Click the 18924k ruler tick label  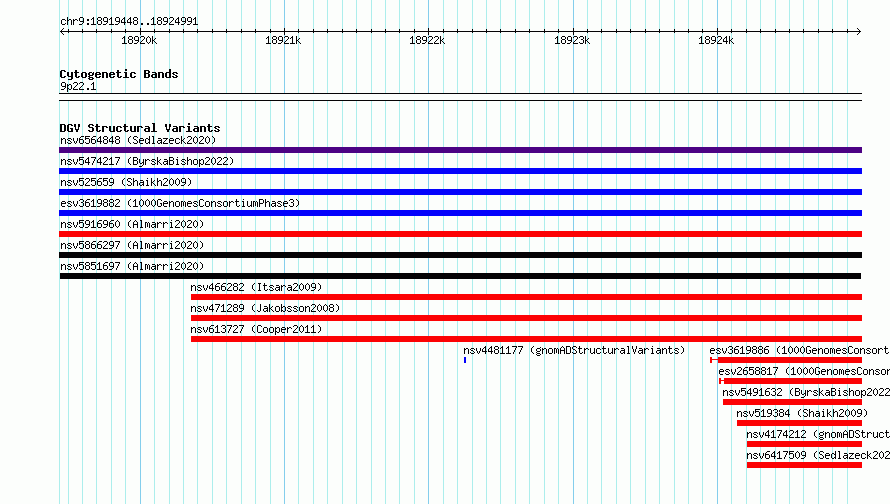[x=716, y=40]
